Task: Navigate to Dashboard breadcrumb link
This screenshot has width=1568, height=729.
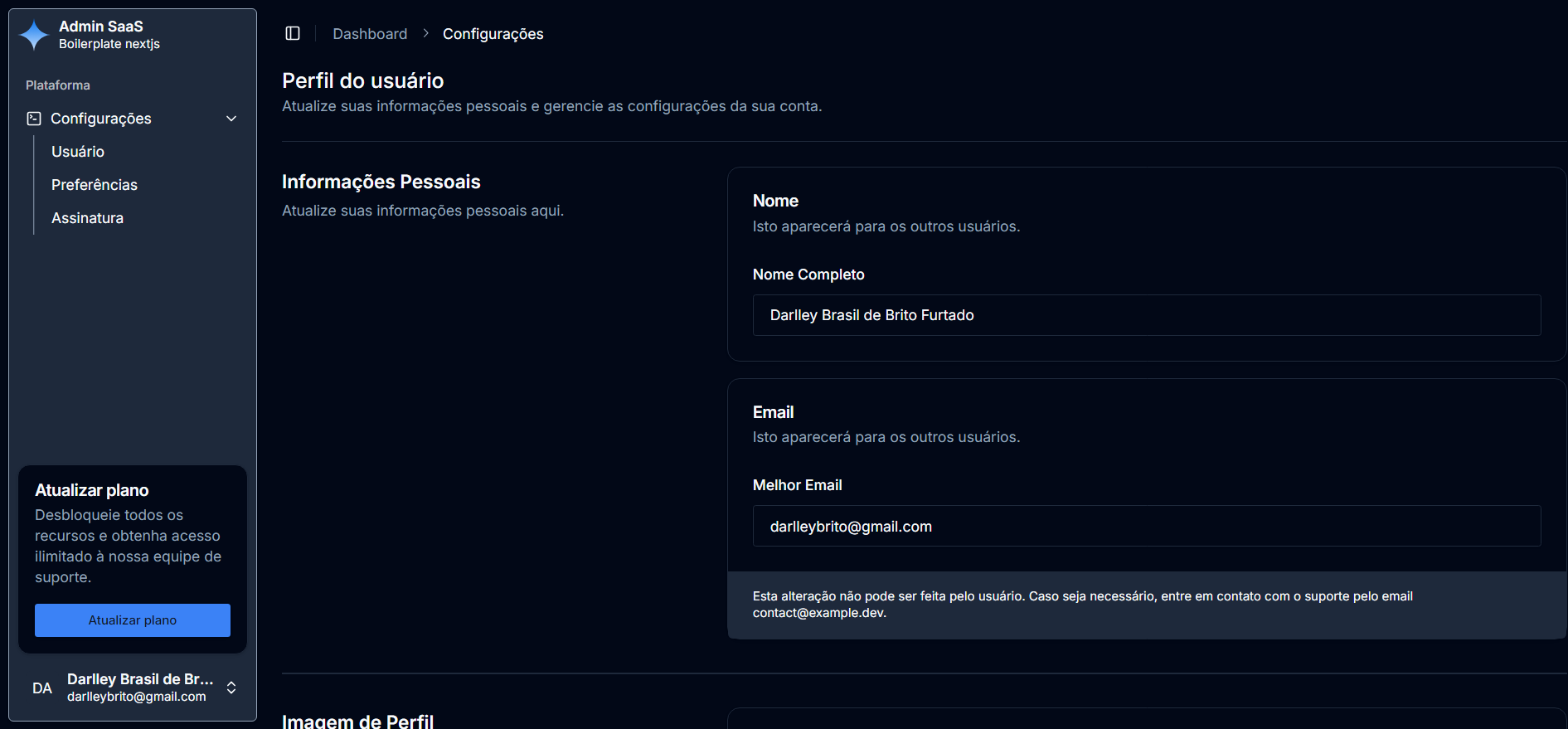Action: coord(370,34)
